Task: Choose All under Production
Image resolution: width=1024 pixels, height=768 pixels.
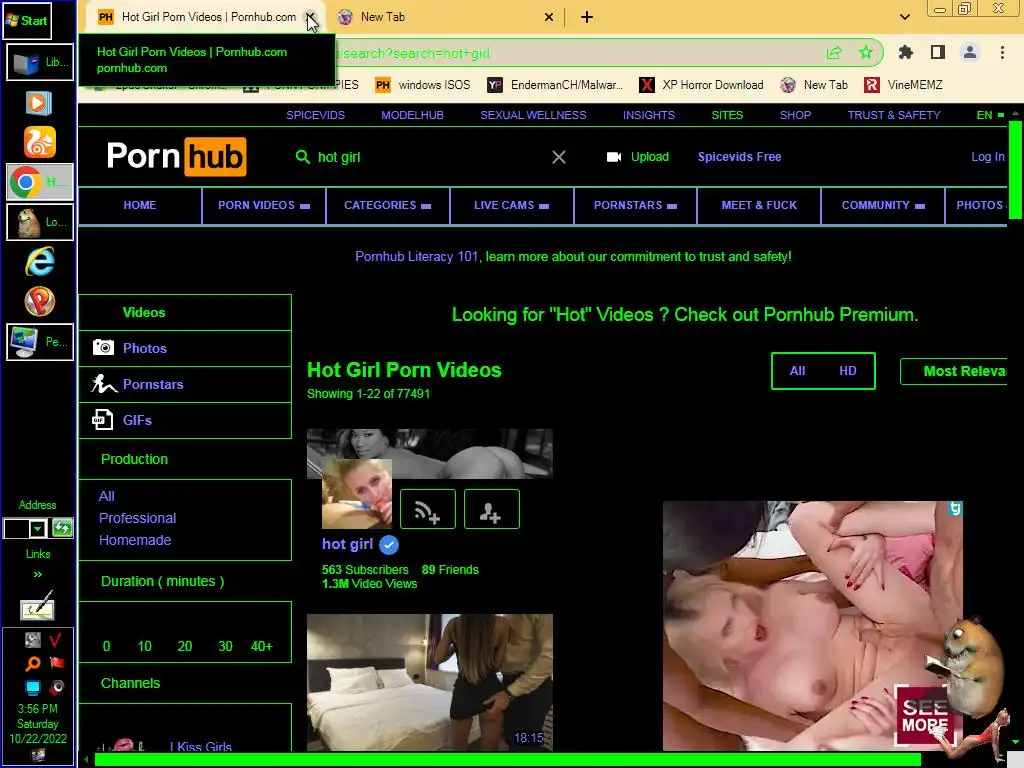Action: tap(106, 496)
